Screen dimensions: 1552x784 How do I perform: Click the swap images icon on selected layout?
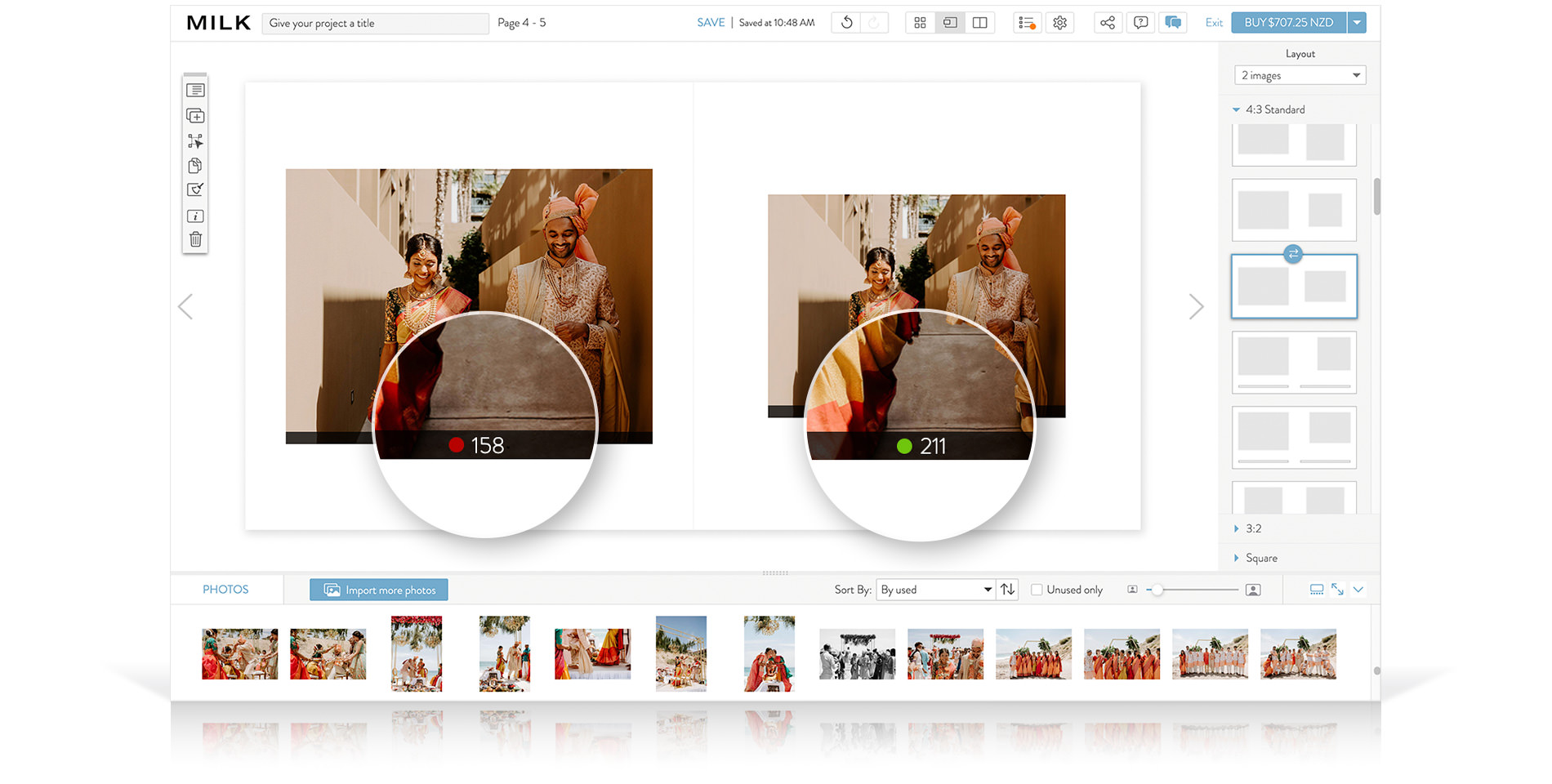pyautogui.click(x=1292, y=255)
